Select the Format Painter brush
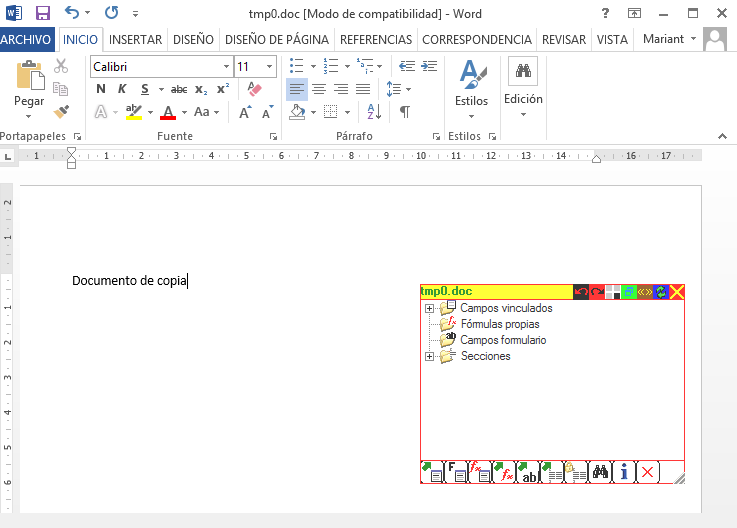Image resolution: width=737 pixels, height=528 pixels. click(61, 111)
